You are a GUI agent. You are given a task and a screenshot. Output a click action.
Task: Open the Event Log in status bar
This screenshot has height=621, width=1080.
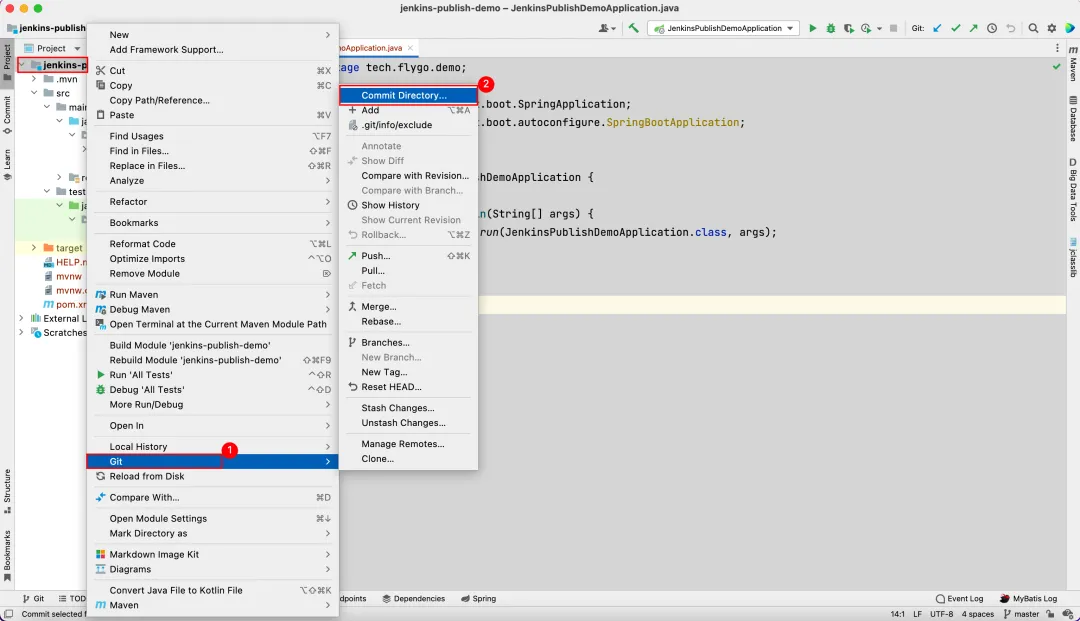pos(959,598)
